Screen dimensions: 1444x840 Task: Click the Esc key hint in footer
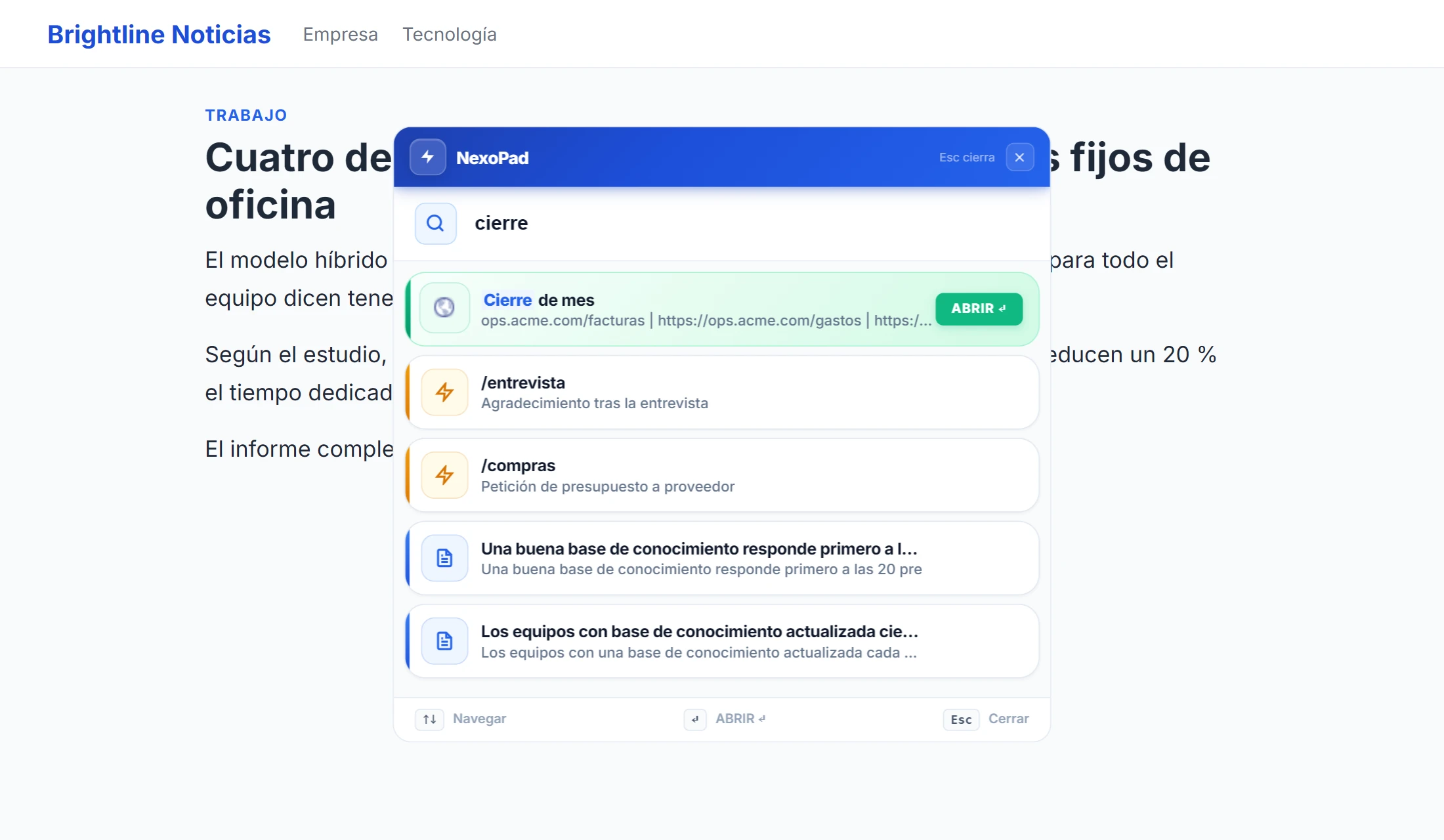961,719
